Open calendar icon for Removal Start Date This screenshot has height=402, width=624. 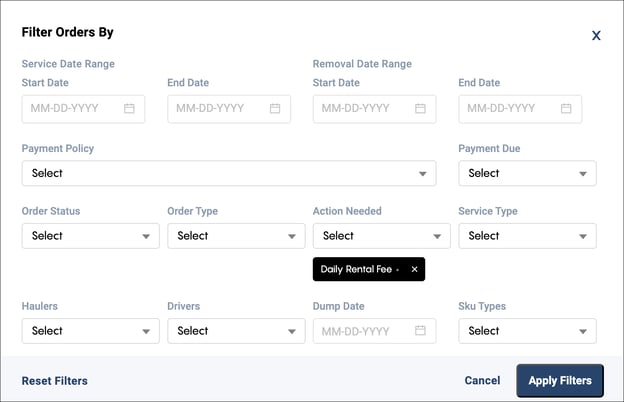[420, 108]
